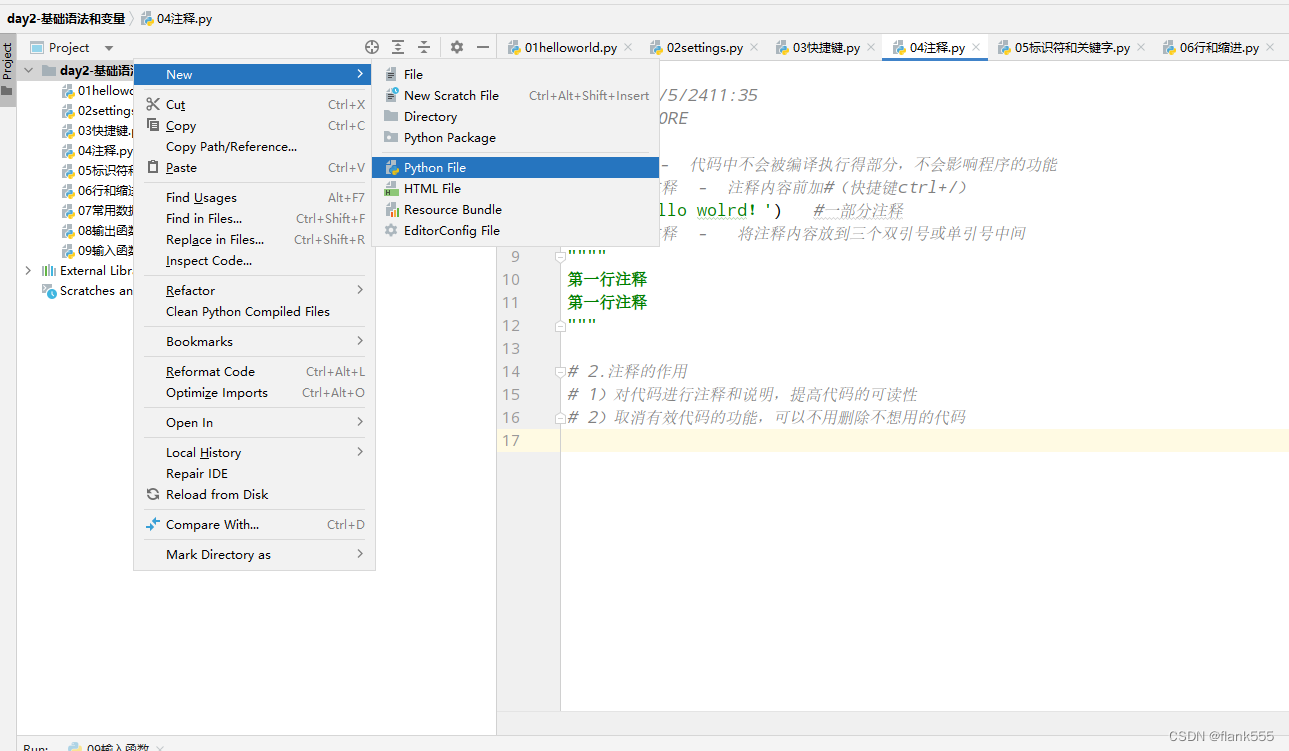Select 09输入函数 file in project tree

97,250
